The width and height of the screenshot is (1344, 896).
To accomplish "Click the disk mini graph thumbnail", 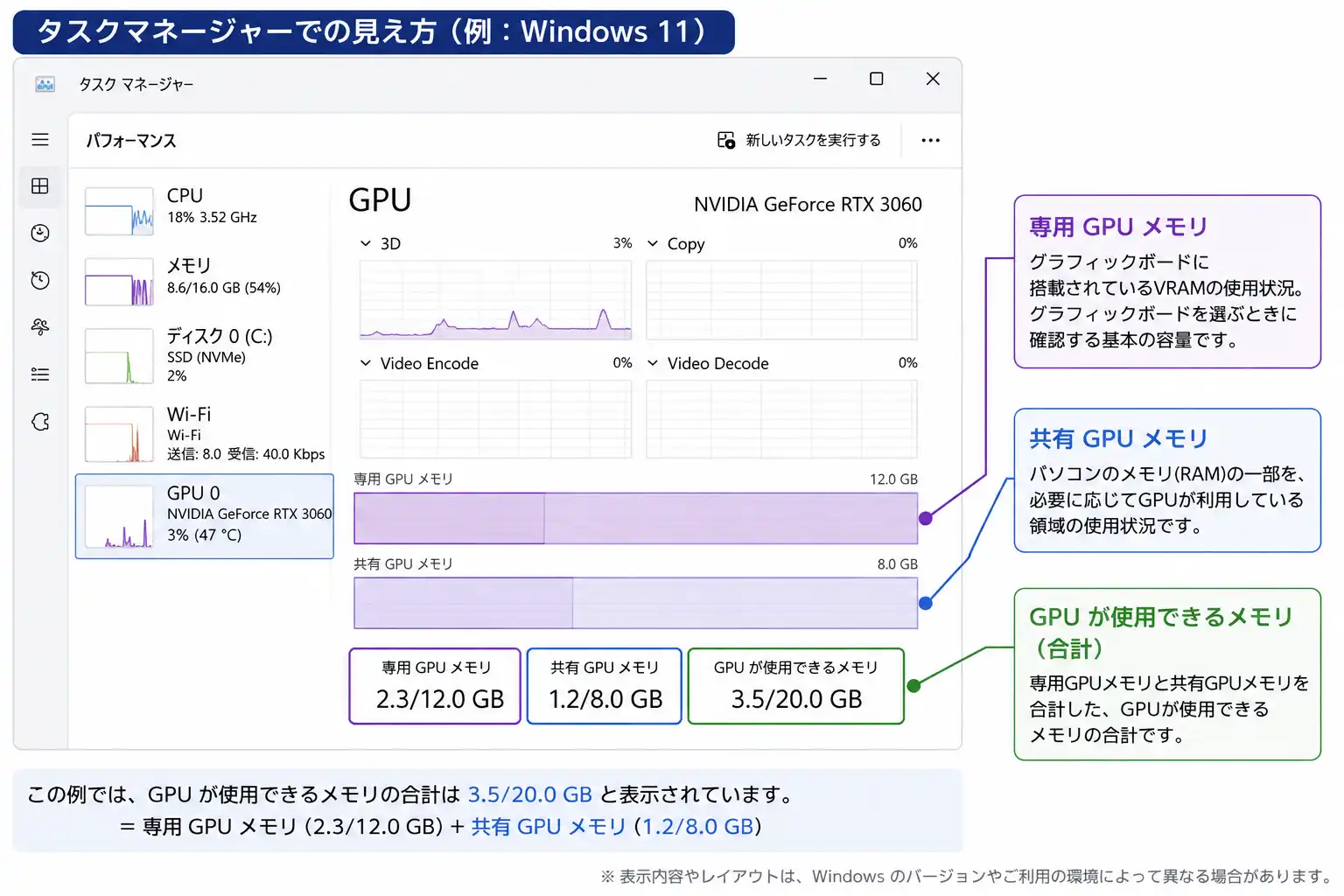I will coord(119,356).
